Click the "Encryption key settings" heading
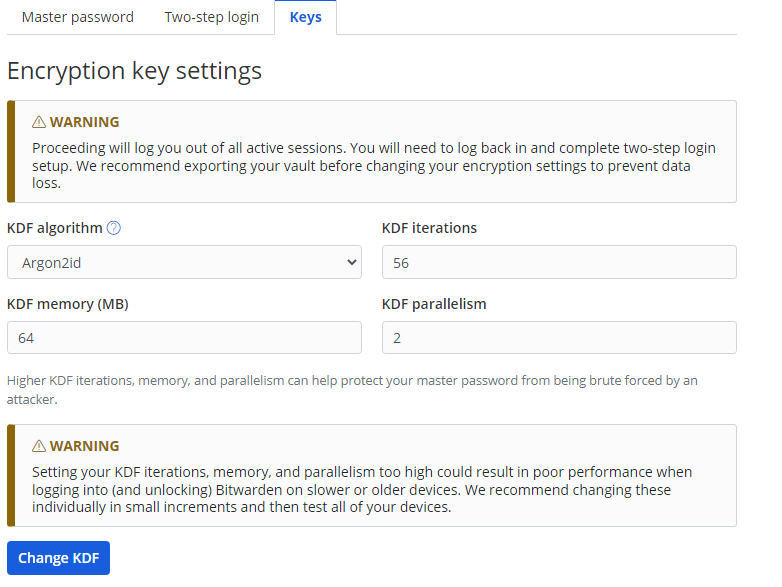The height and width of the screenshot is (587, 782). pos(134,71)
